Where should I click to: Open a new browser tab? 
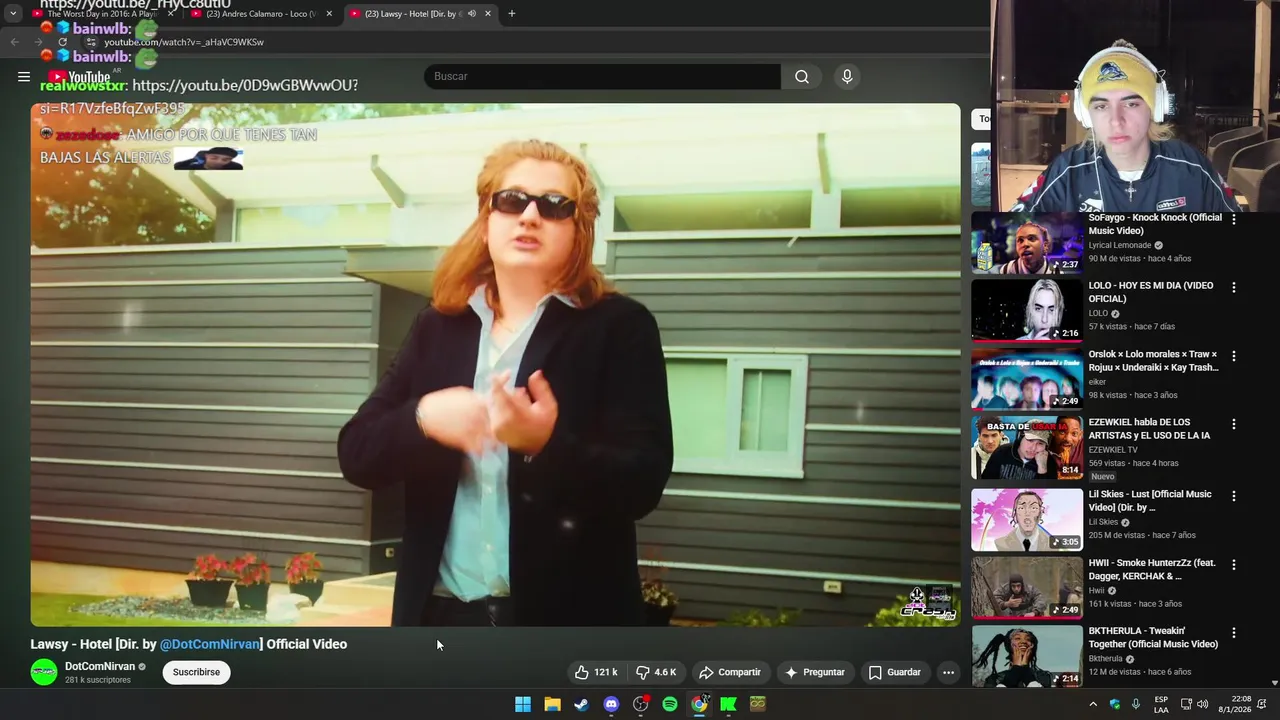click(512, 14)
